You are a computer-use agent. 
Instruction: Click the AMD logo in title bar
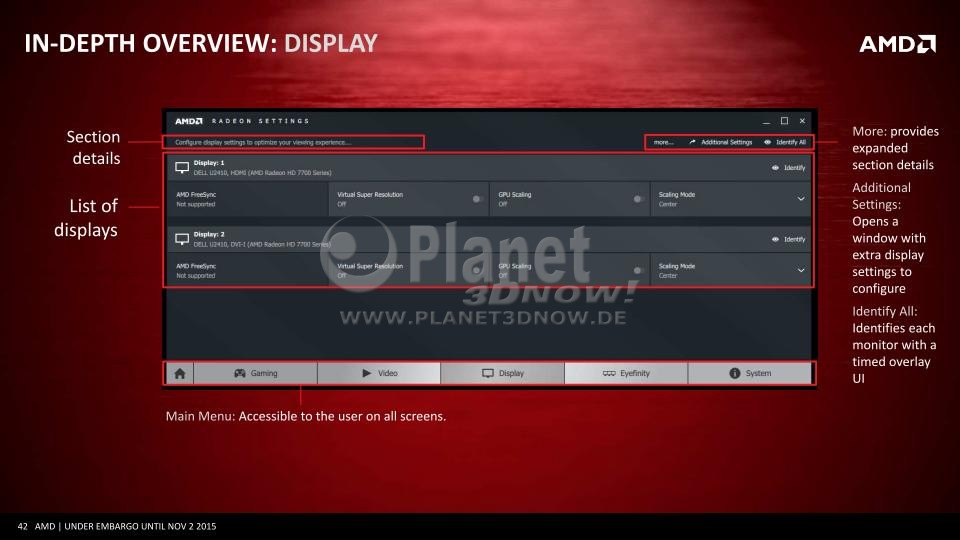[189, 121]
